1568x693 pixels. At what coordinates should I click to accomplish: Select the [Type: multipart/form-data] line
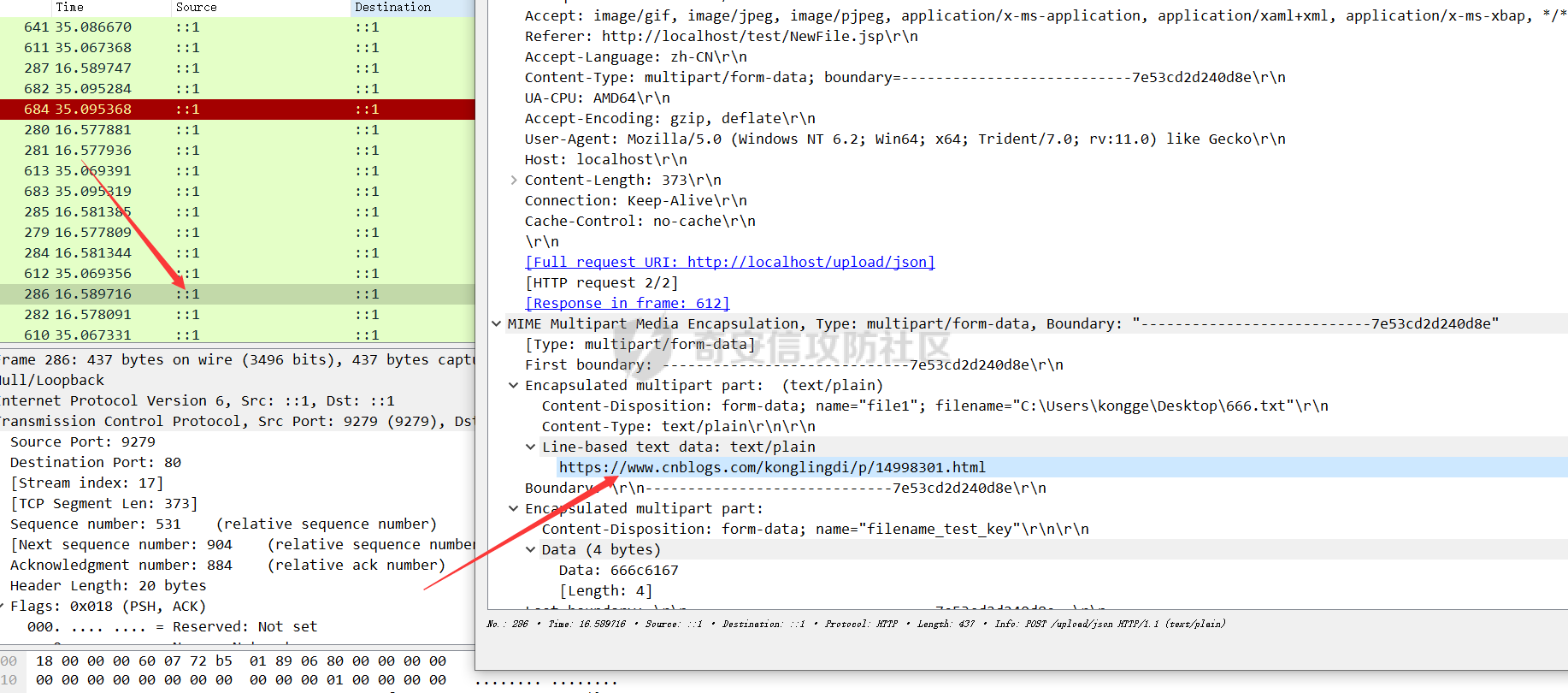point(640,344)
